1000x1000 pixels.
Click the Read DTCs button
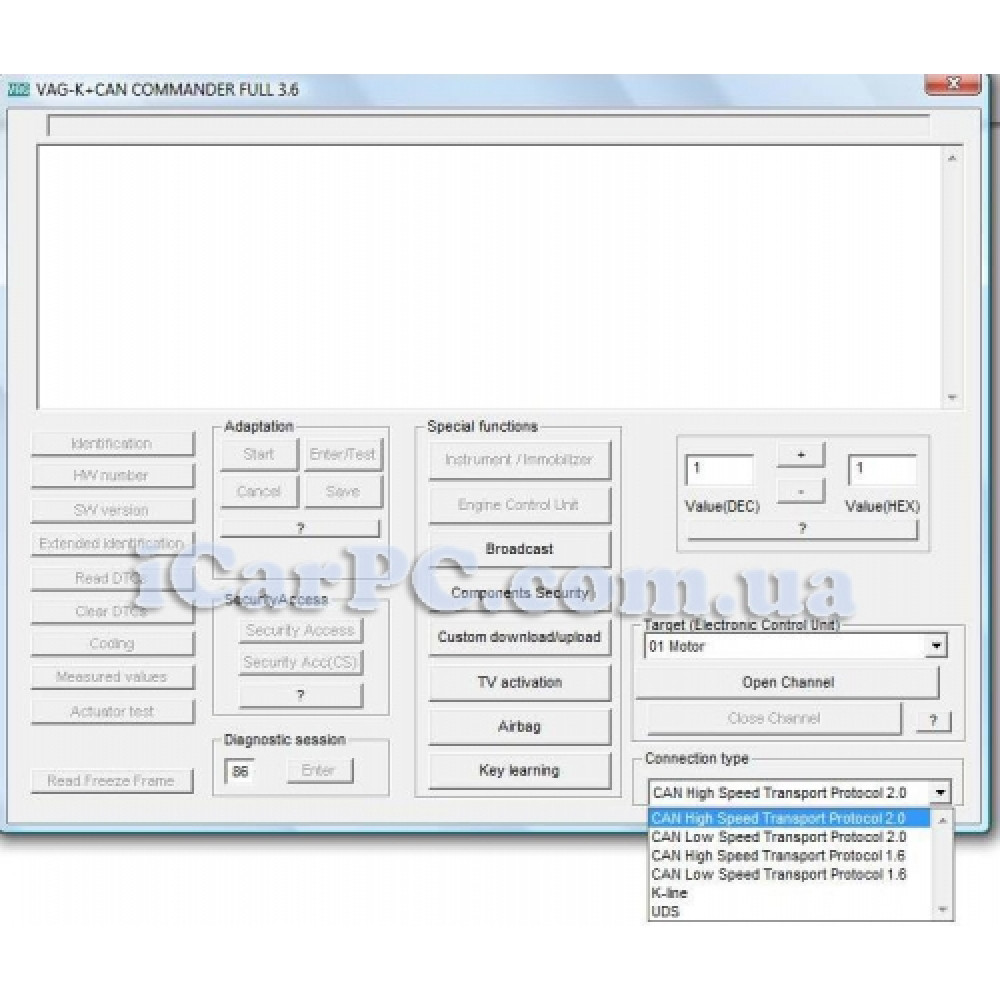[112, 578]
